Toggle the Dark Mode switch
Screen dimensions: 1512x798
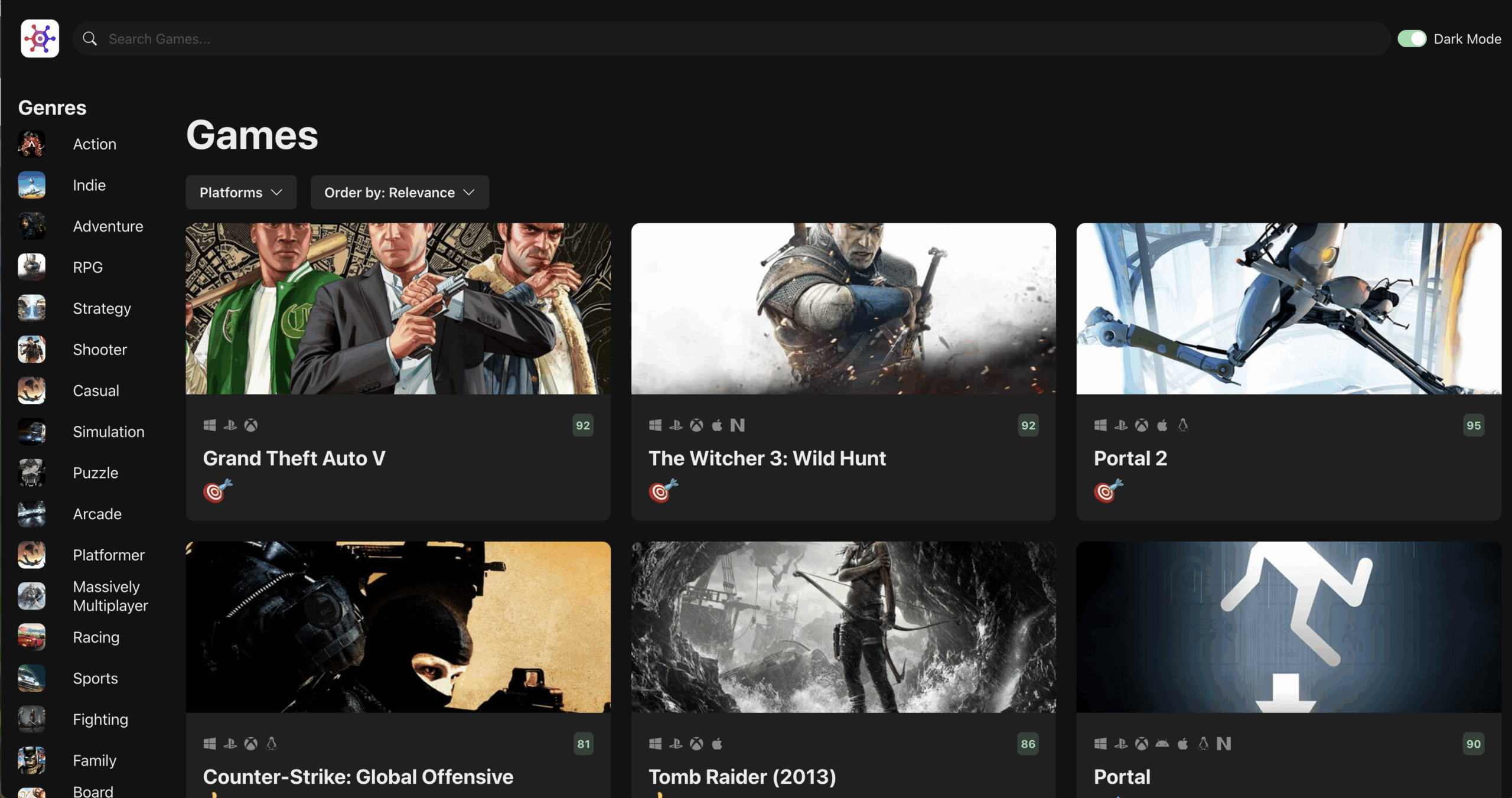(1412, 39)
